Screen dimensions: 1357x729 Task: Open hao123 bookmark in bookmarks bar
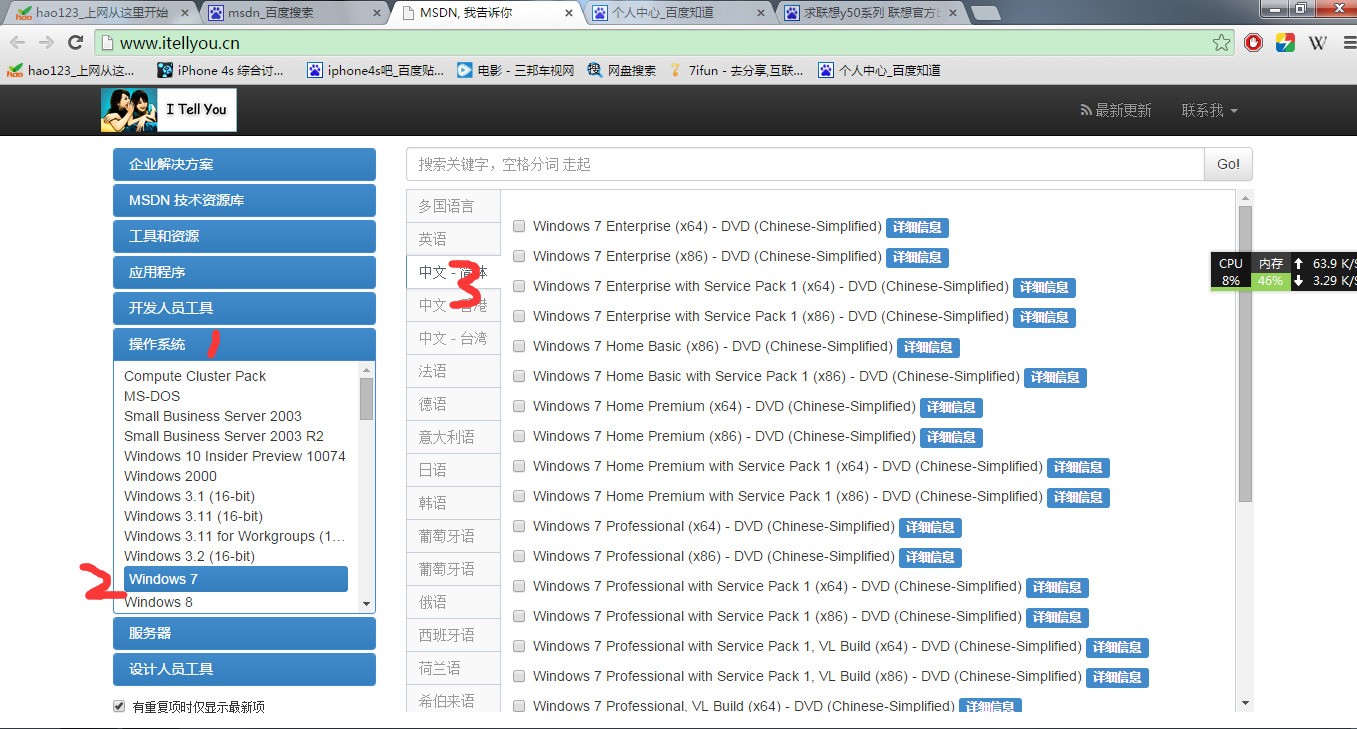coord(70,70)
